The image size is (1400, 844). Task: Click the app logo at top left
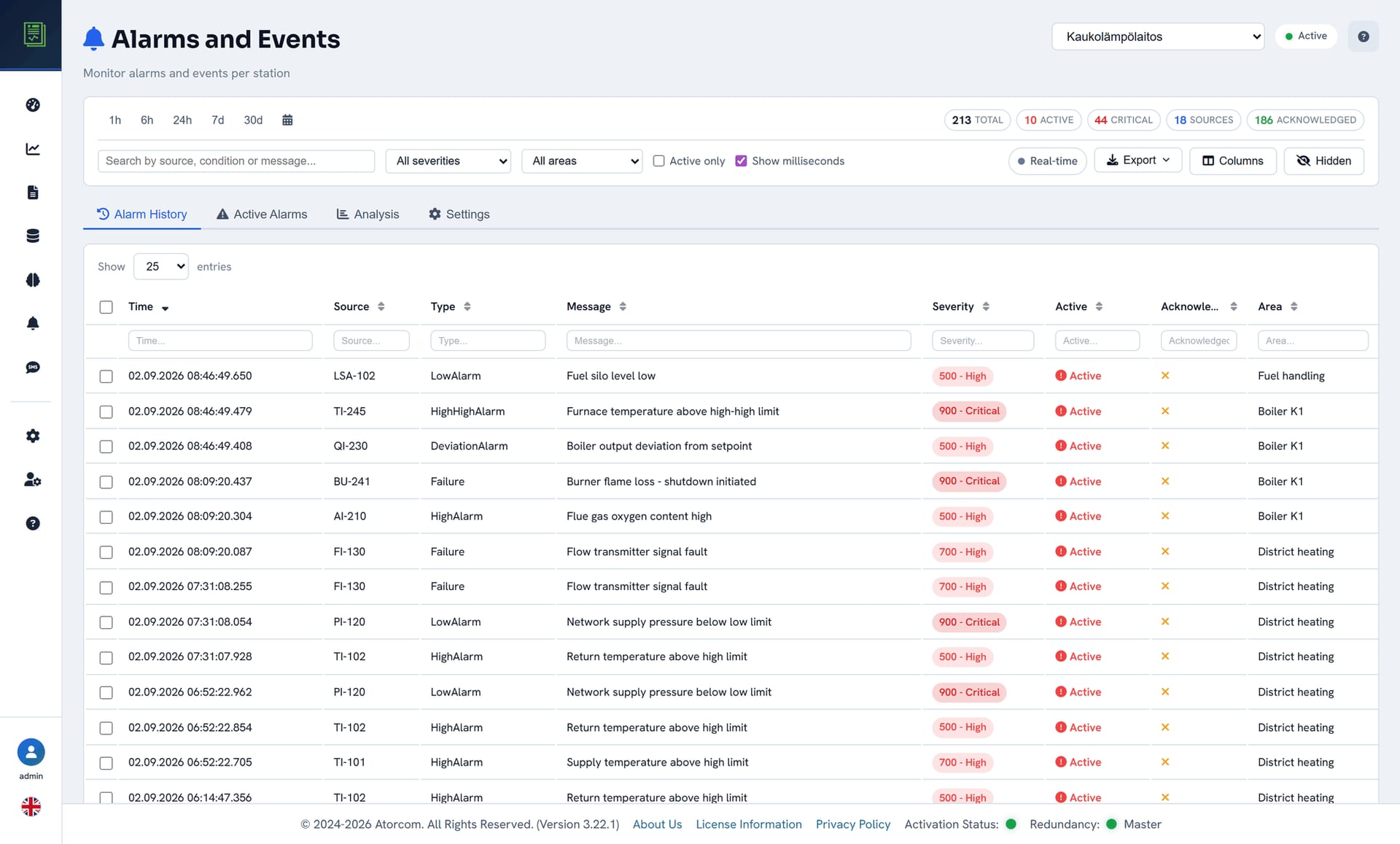[34, 34]
